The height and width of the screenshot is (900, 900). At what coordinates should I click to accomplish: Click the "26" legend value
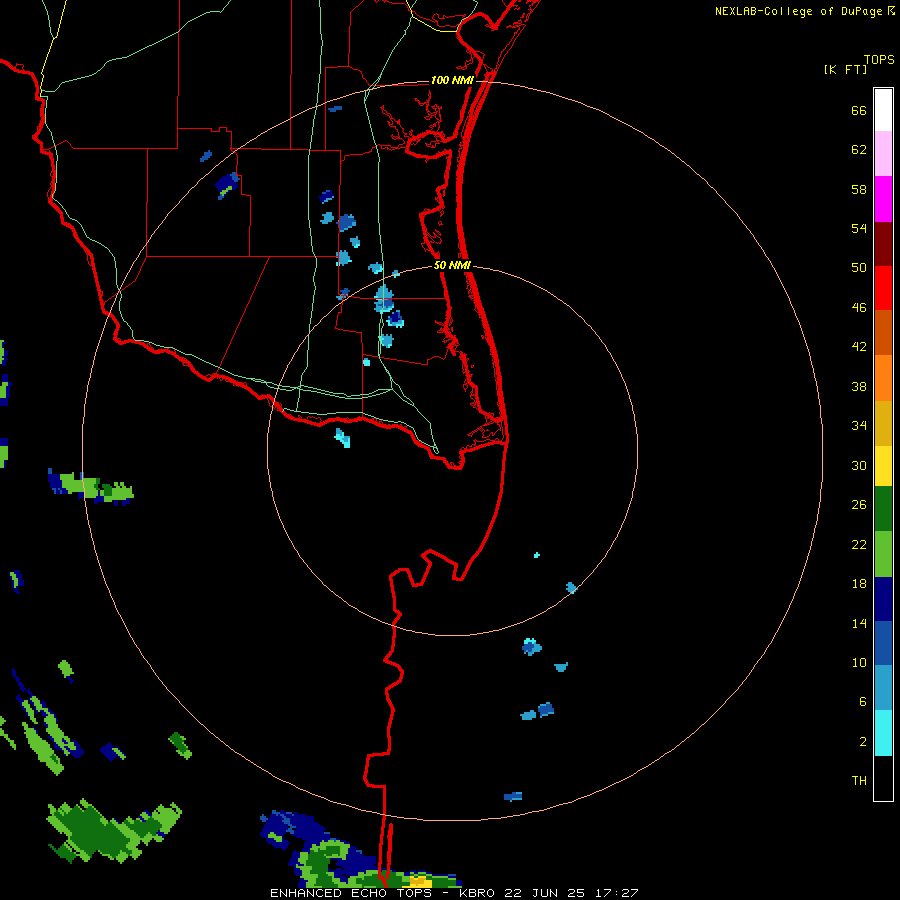(x=859, y=505)
